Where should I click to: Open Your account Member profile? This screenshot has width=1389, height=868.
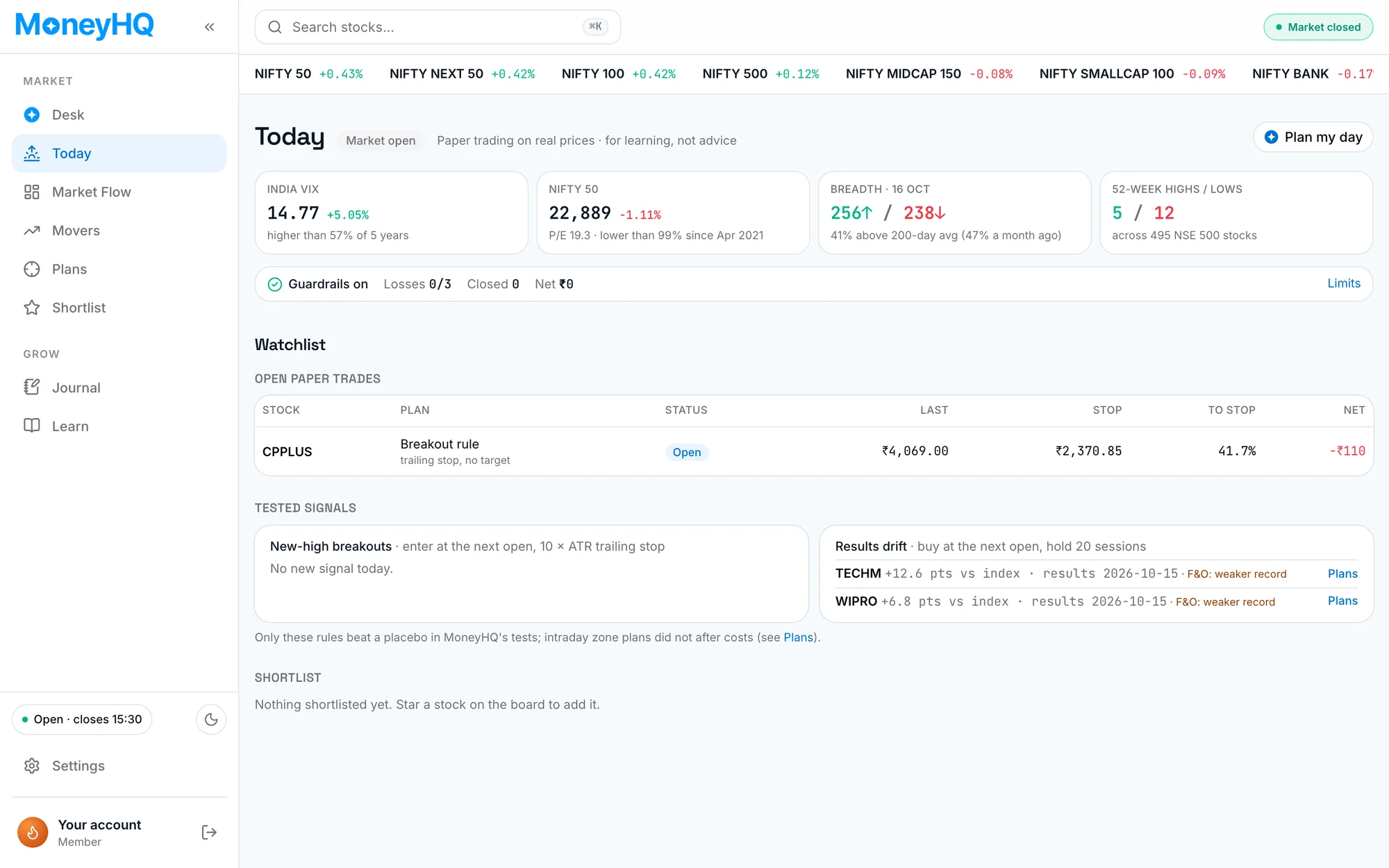pyautogui.click(x=99, y=833)
